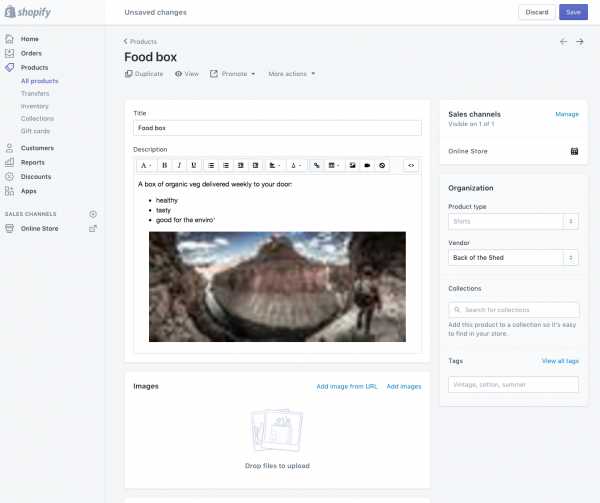Open the Vendor combo box
The image size is (600, 503).
513,258
